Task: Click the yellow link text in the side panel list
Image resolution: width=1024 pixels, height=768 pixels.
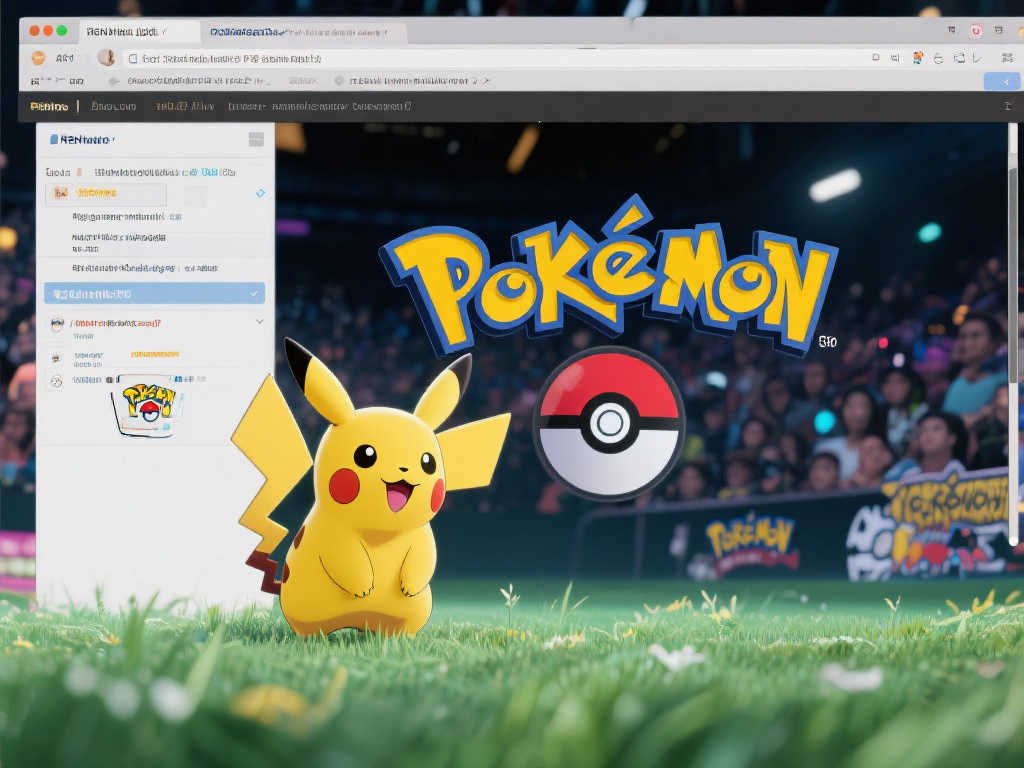Action: [x=154, y=354]
